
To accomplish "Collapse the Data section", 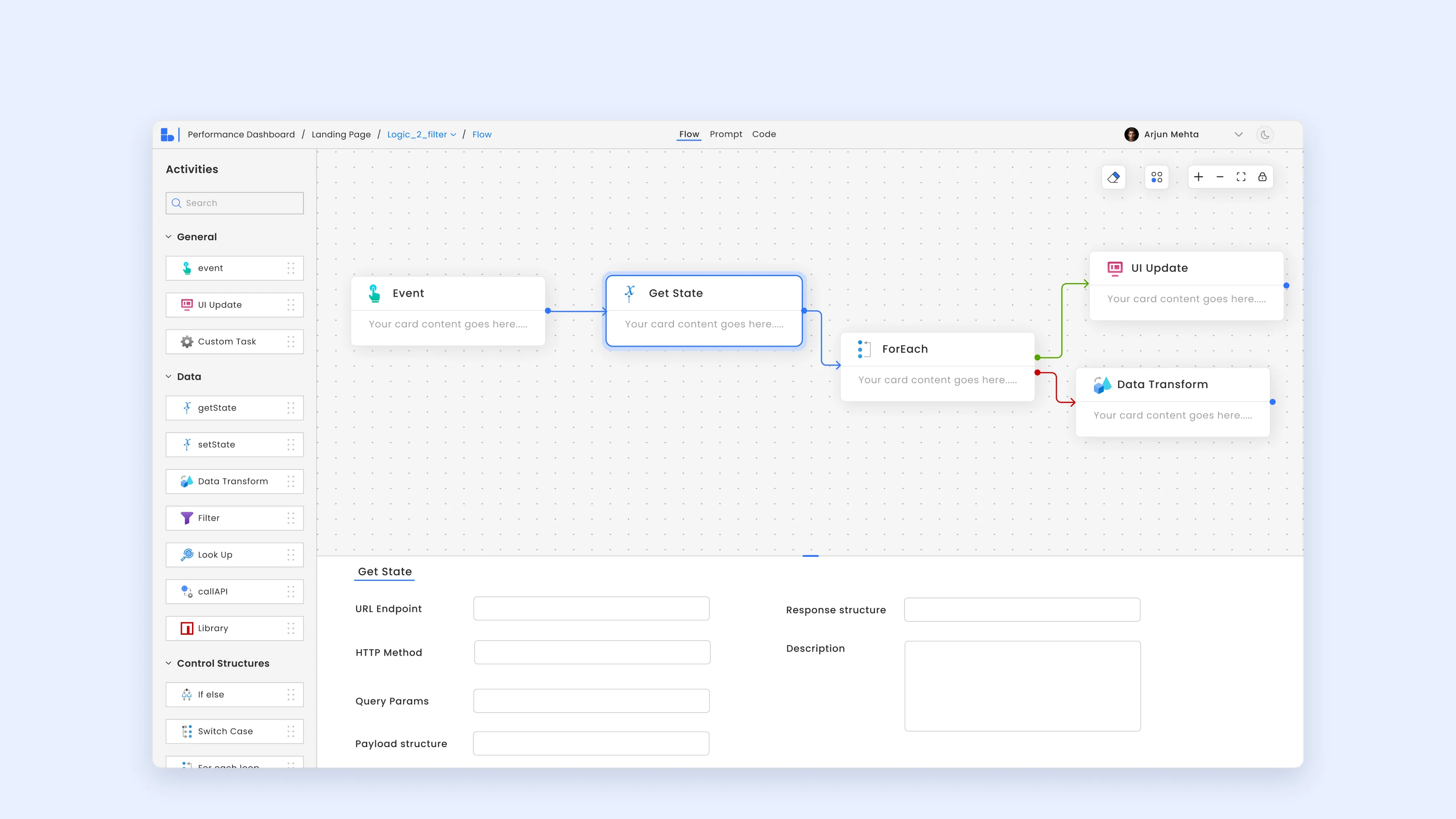I will pos(168,376).
